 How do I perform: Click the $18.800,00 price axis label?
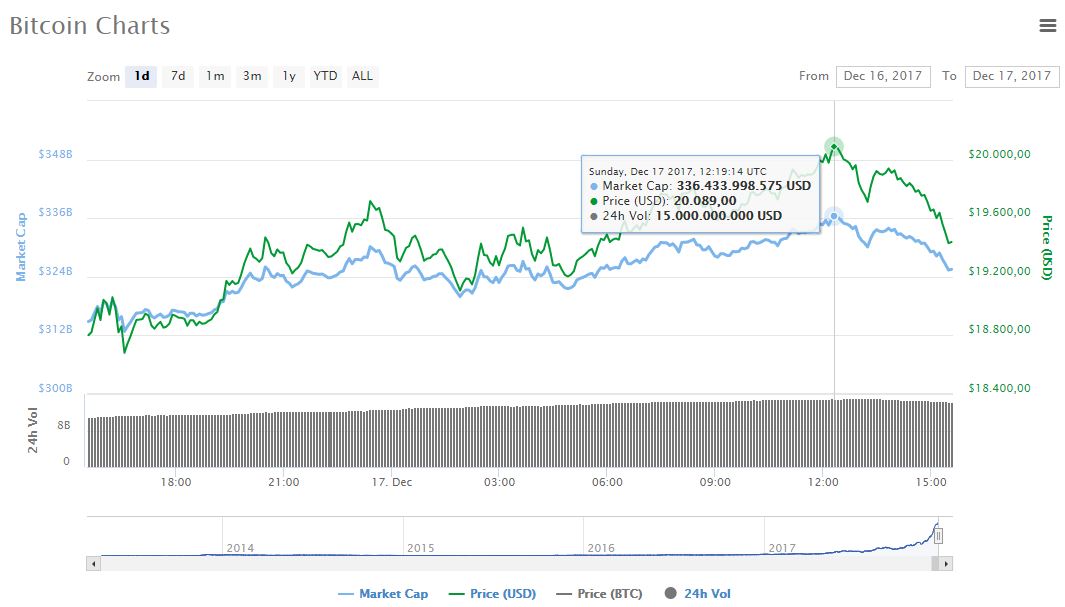tap(999, 329)
